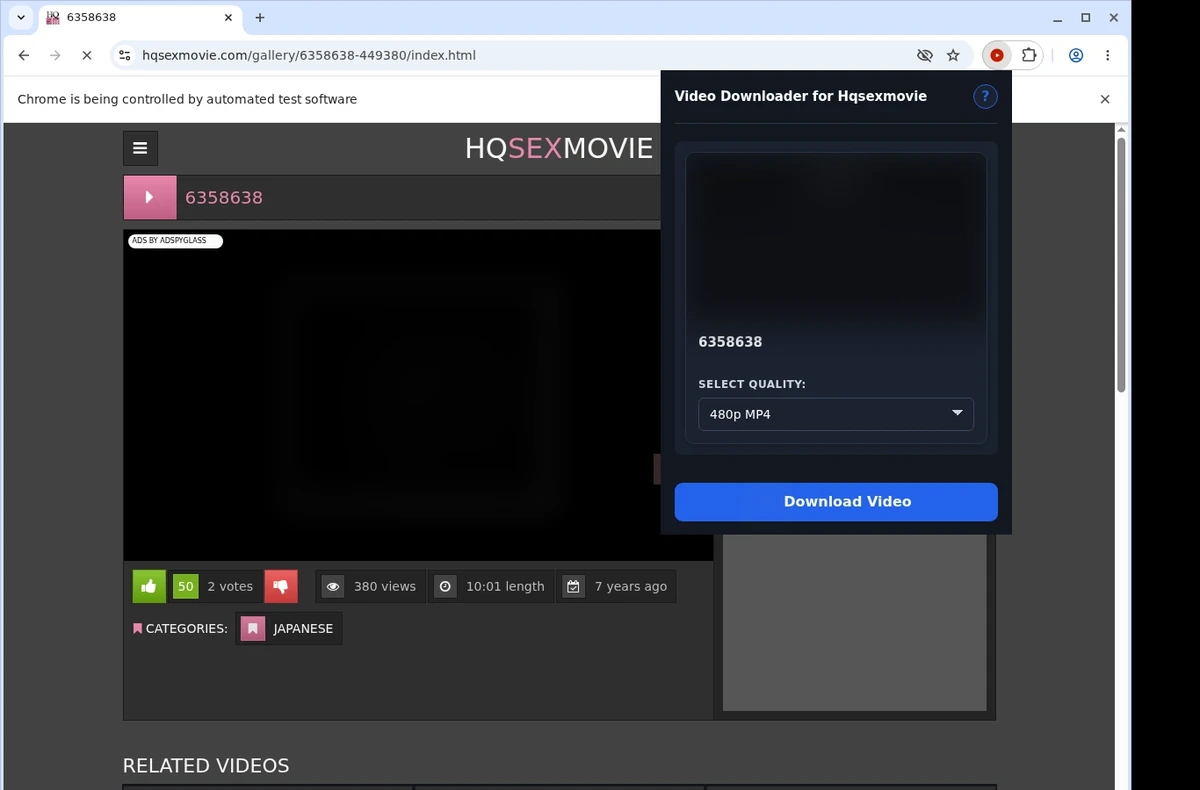The width and height of the screenshot is (1200, 790).
Task: Open a new tab with the plus button
Action: point(260,18)
